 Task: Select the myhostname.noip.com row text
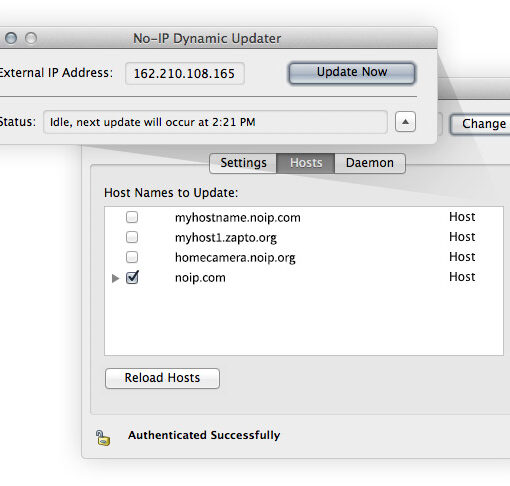[x=238, y=218]
